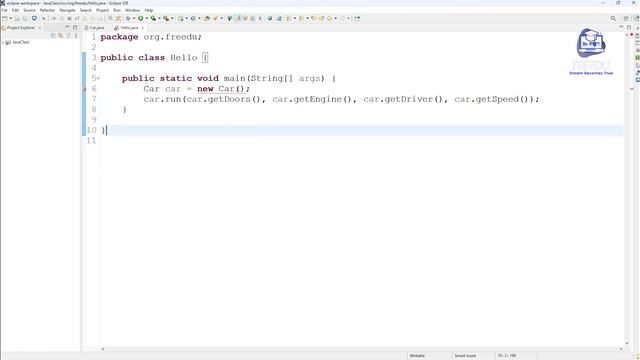The width and height of the screenshot is (640, 360).
Task: Toggle Show Whitespace Characters button
Action: point(260,18)
